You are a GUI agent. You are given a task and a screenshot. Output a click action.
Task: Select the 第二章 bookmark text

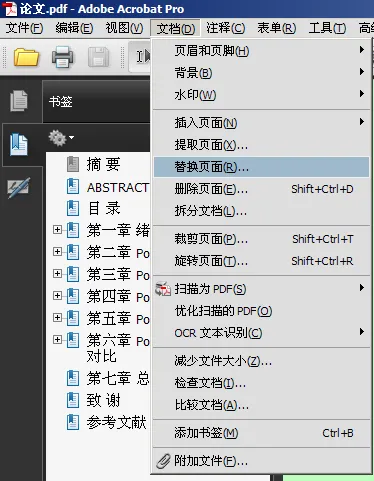(118, 252)
